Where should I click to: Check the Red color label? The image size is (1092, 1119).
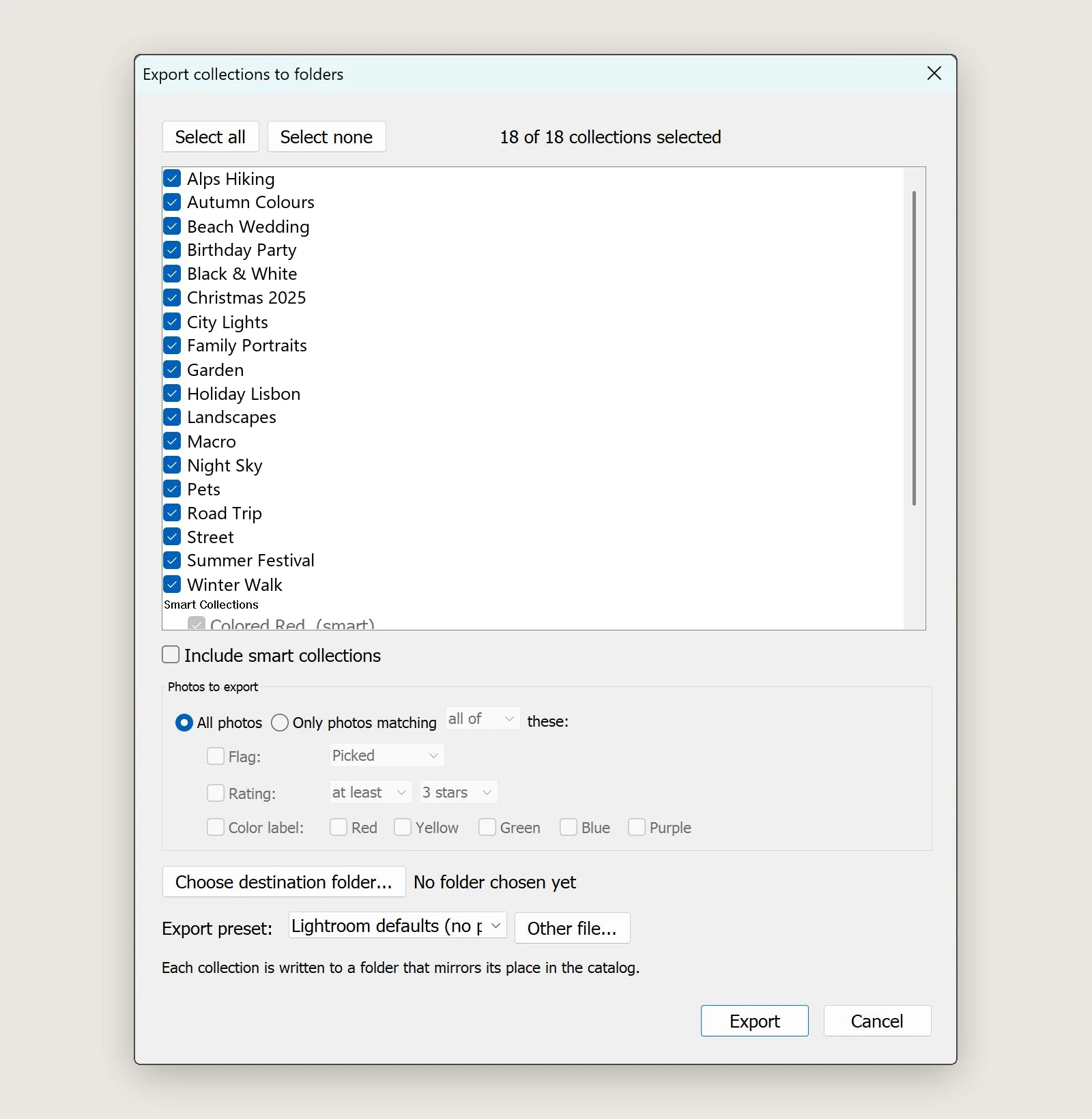[339, 827]
